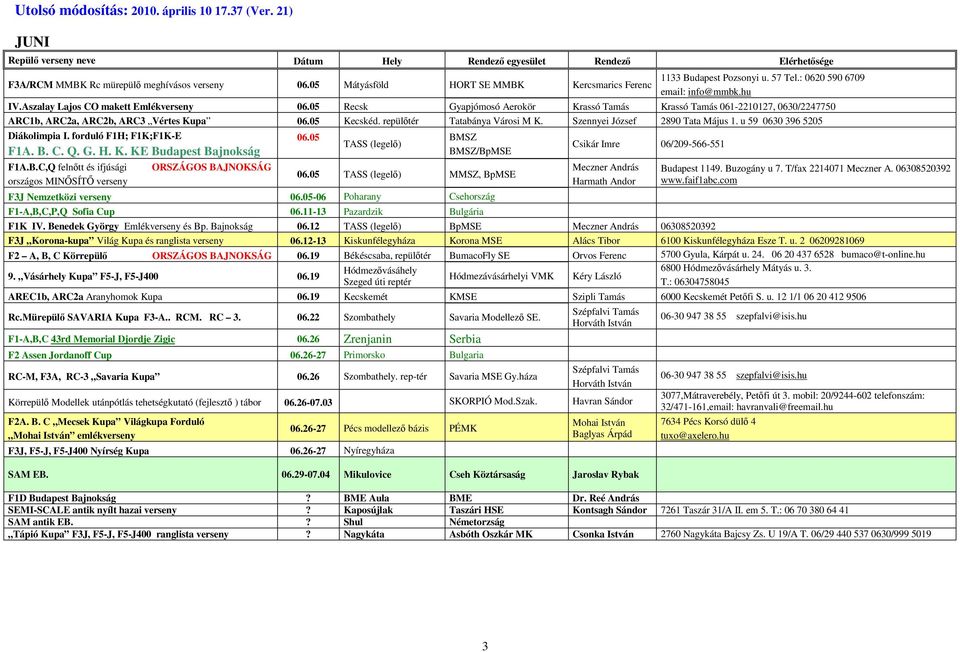Click the 06.29-07.04 date cell
The height and width of the screenshot is (652, 960).
[306, 474]
